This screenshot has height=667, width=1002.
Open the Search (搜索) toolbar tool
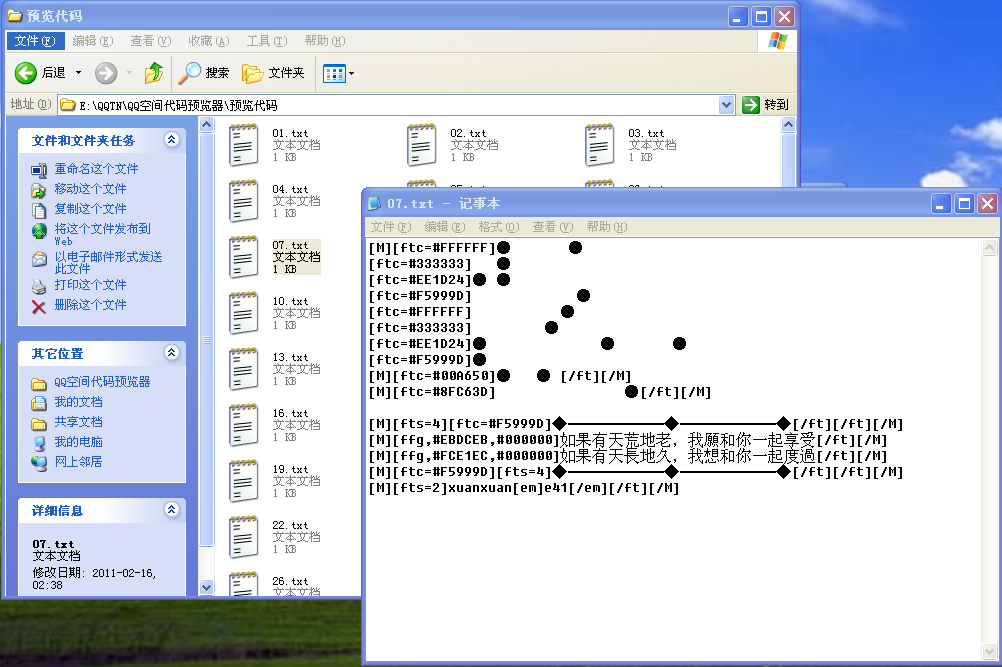[204, 73]
